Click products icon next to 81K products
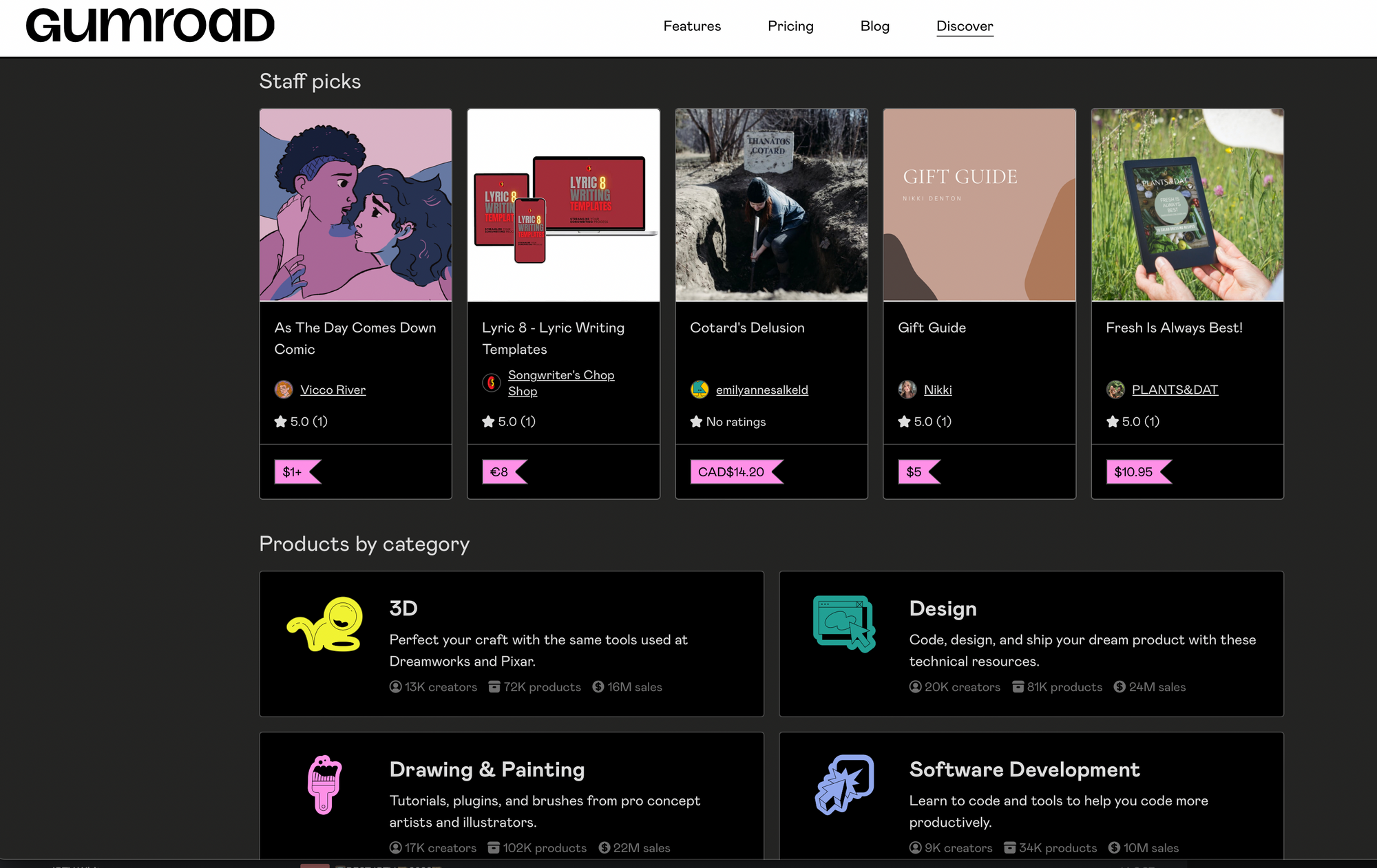The image size is (1377, 868). pos(1018,686)
